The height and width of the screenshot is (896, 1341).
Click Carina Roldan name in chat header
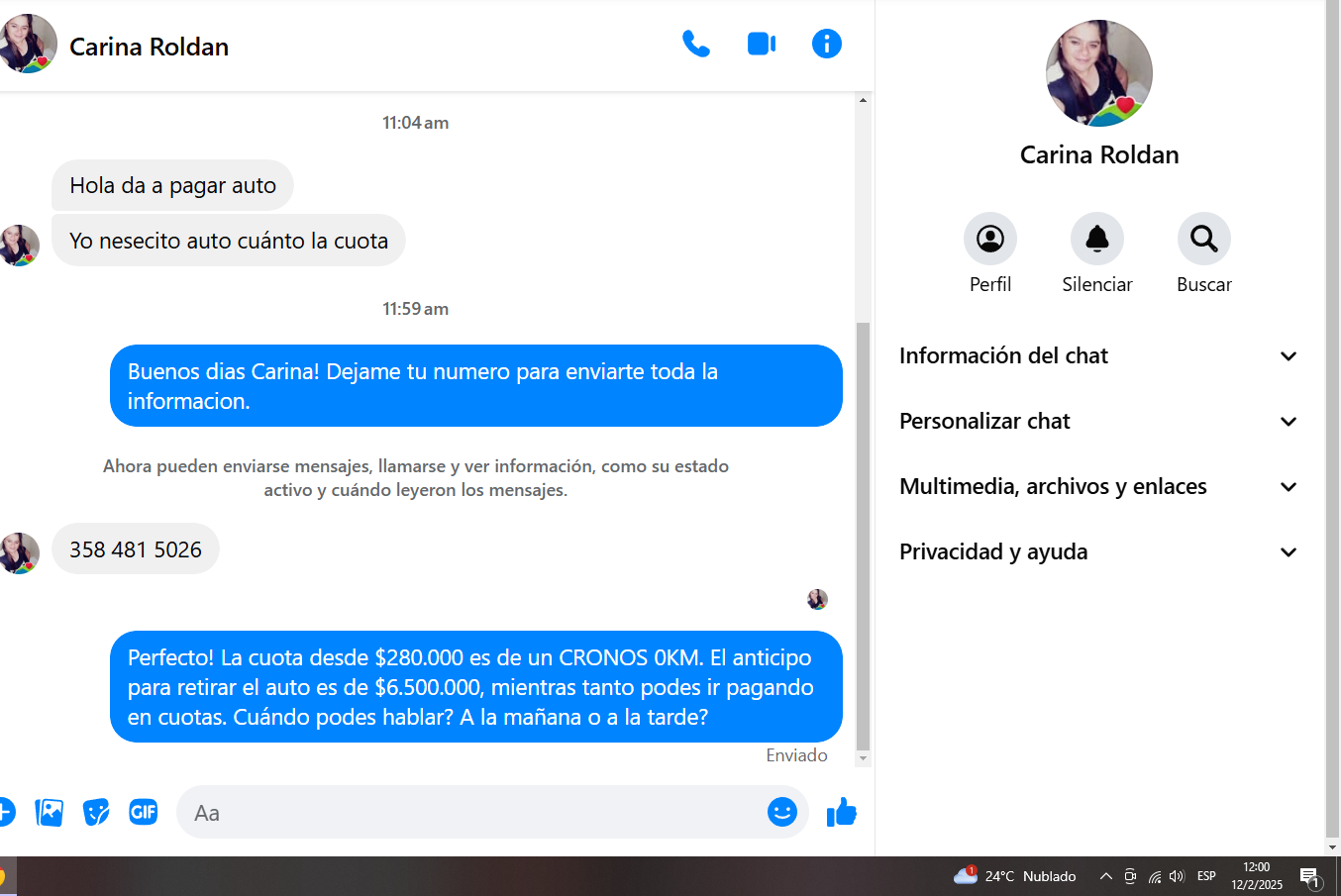[149, 47]
